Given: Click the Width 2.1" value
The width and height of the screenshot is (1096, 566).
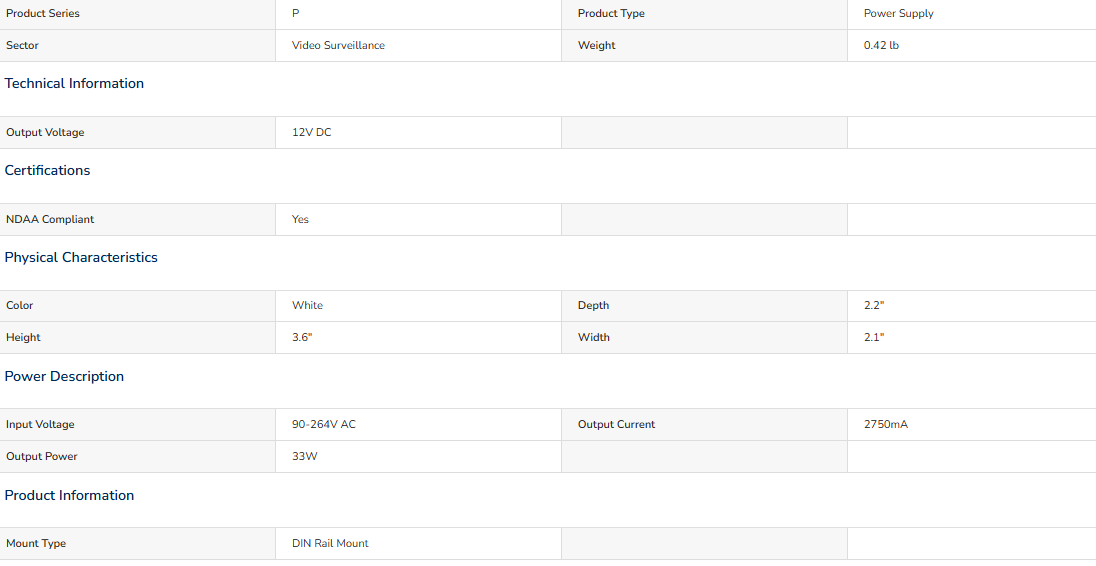Looking at the screenshot, I should pos(874,338).
